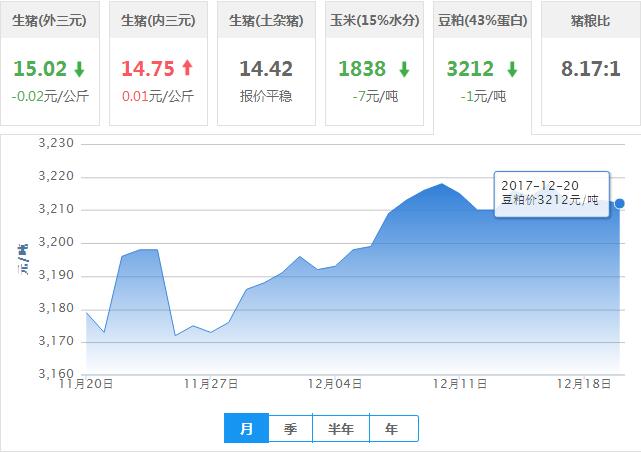Switch chart range to 半年
Image resolution: width=641 pixels, height=452 pixels.
point(341,428)
